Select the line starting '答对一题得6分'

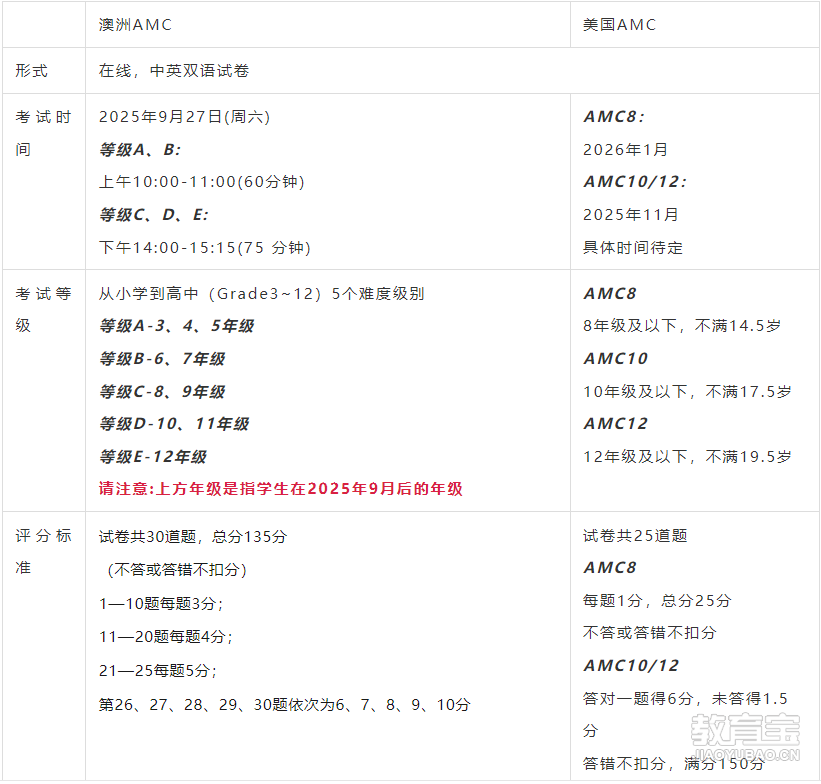click(x=685, y=714)
